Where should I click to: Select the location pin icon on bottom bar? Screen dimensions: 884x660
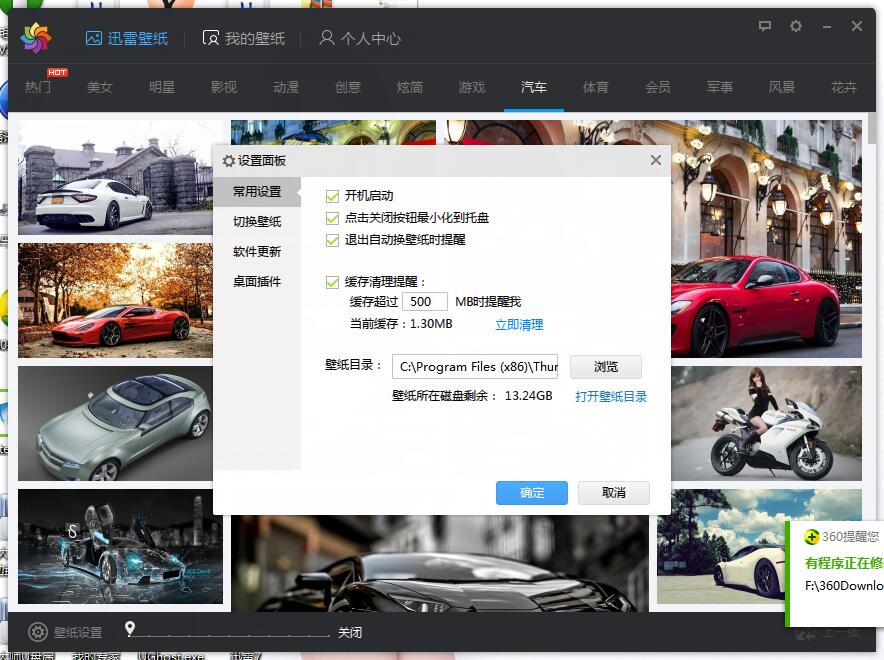click(x=129, y=631)
